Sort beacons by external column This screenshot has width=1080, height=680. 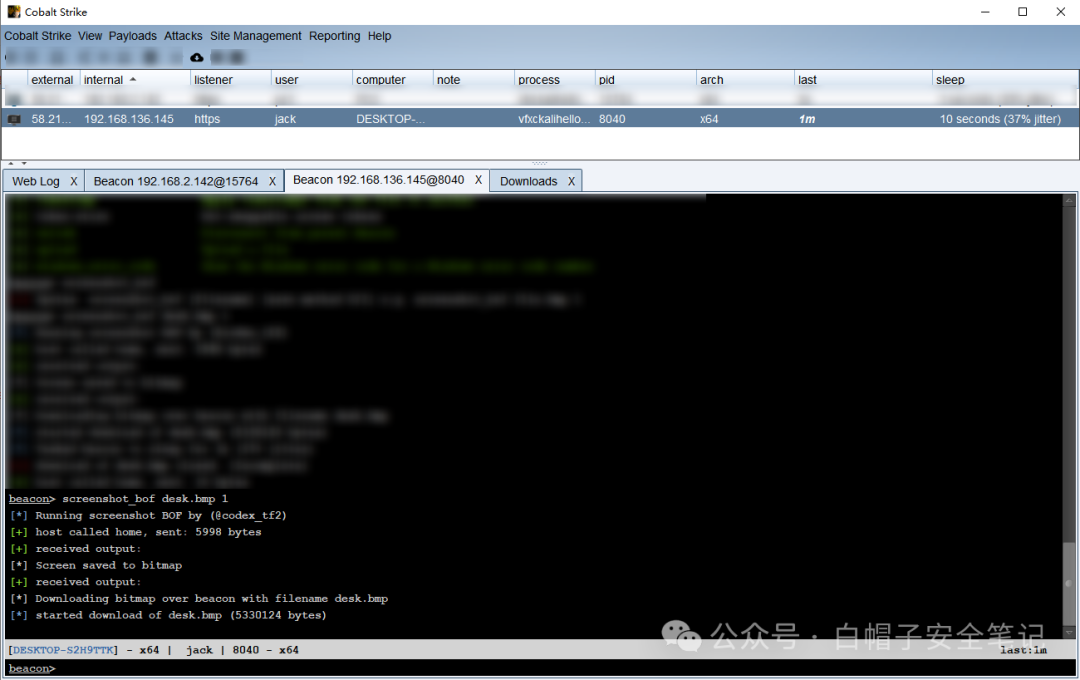(54, 80)
